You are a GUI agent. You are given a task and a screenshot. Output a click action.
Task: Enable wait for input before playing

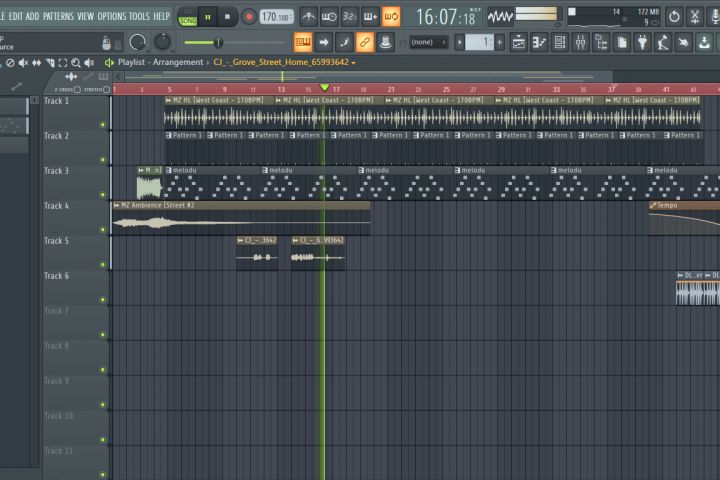point(329,17)
